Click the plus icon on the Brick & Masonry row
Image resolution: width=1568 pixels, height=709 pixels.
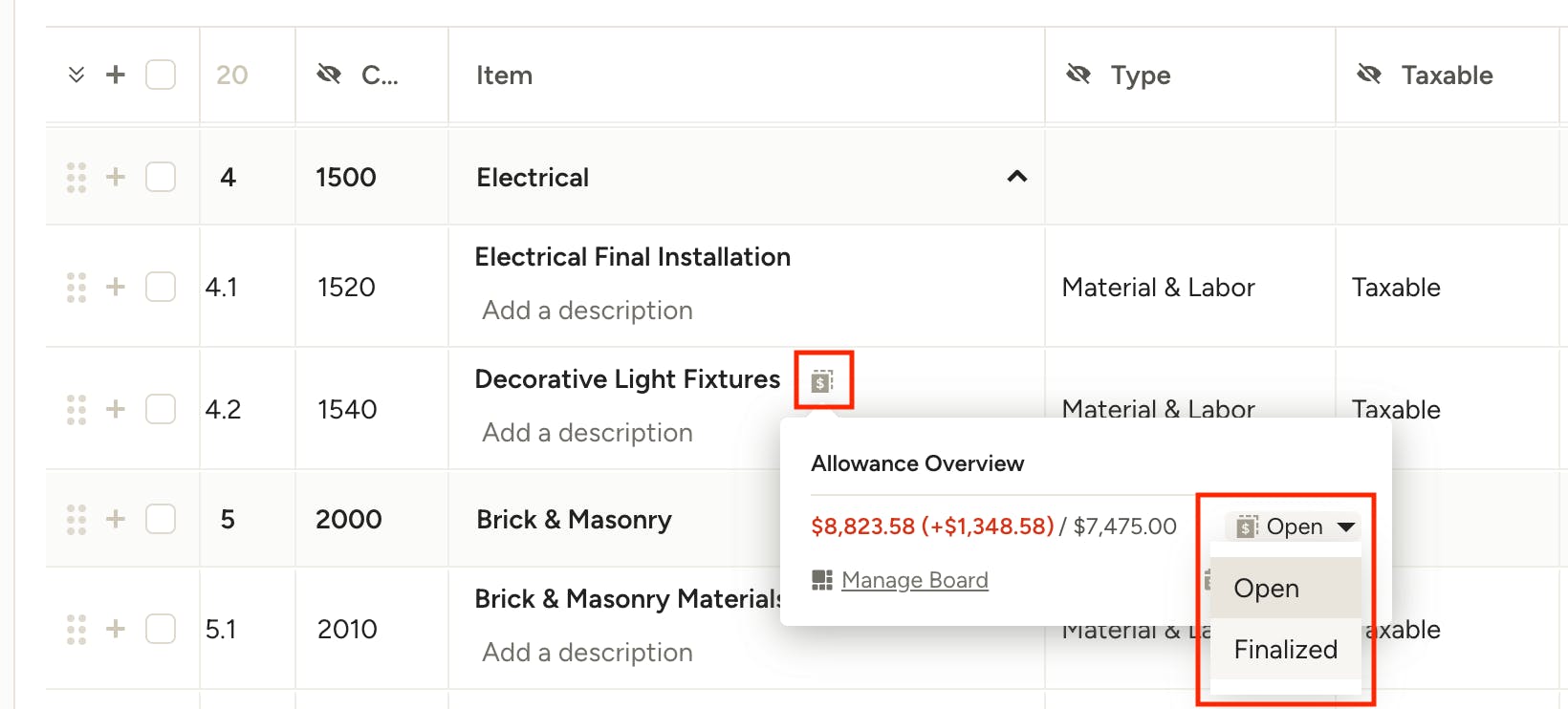(x=116, y=519)
